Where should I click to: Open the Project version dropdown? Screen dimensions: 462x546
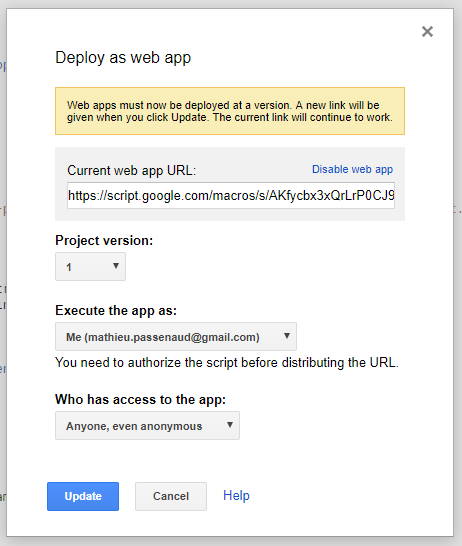pos(91,267)
